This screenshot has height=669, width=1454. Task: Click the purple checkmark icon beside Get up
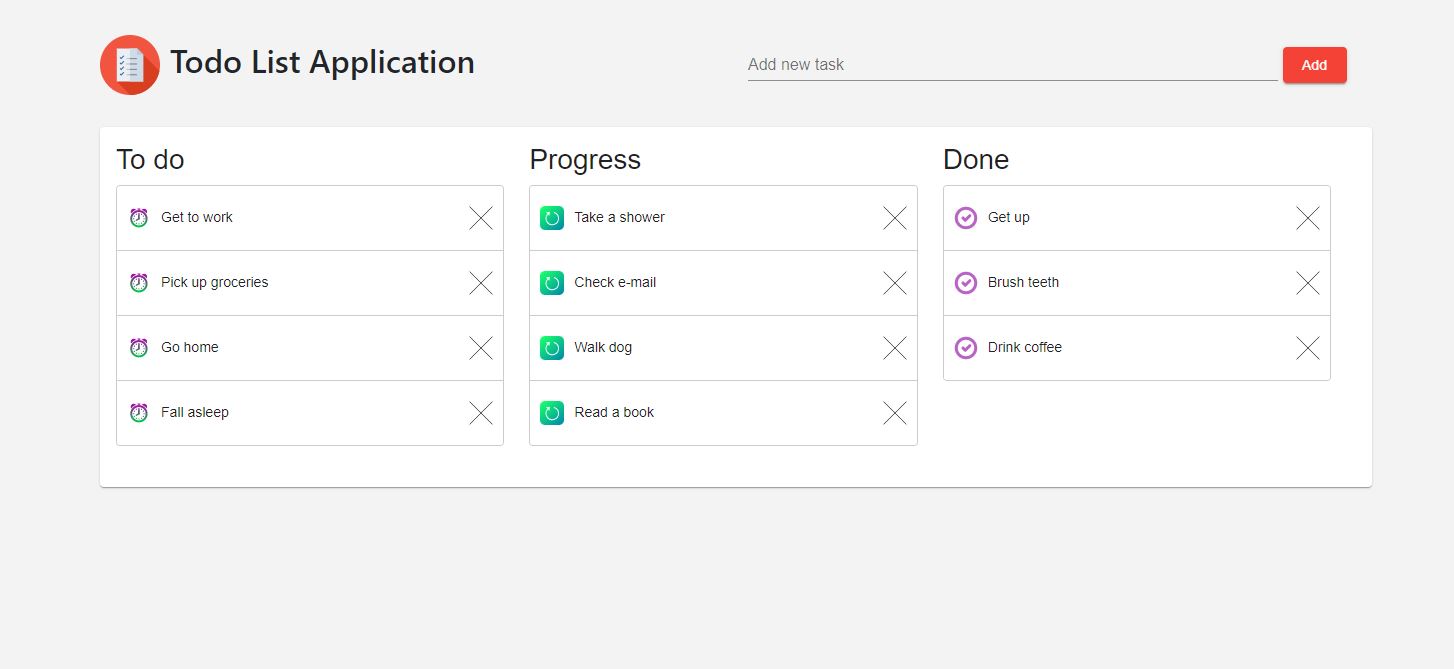[x=966, y=218]
